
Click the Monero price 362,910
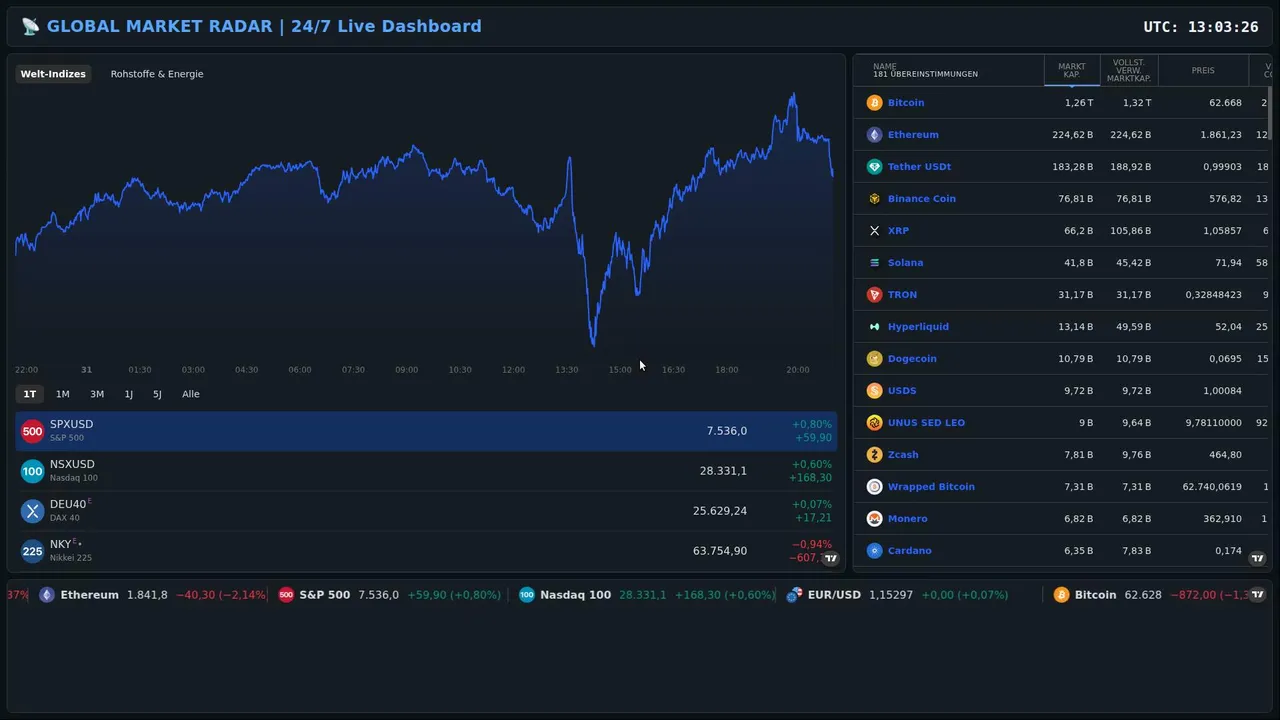[x=1221, y=519]
